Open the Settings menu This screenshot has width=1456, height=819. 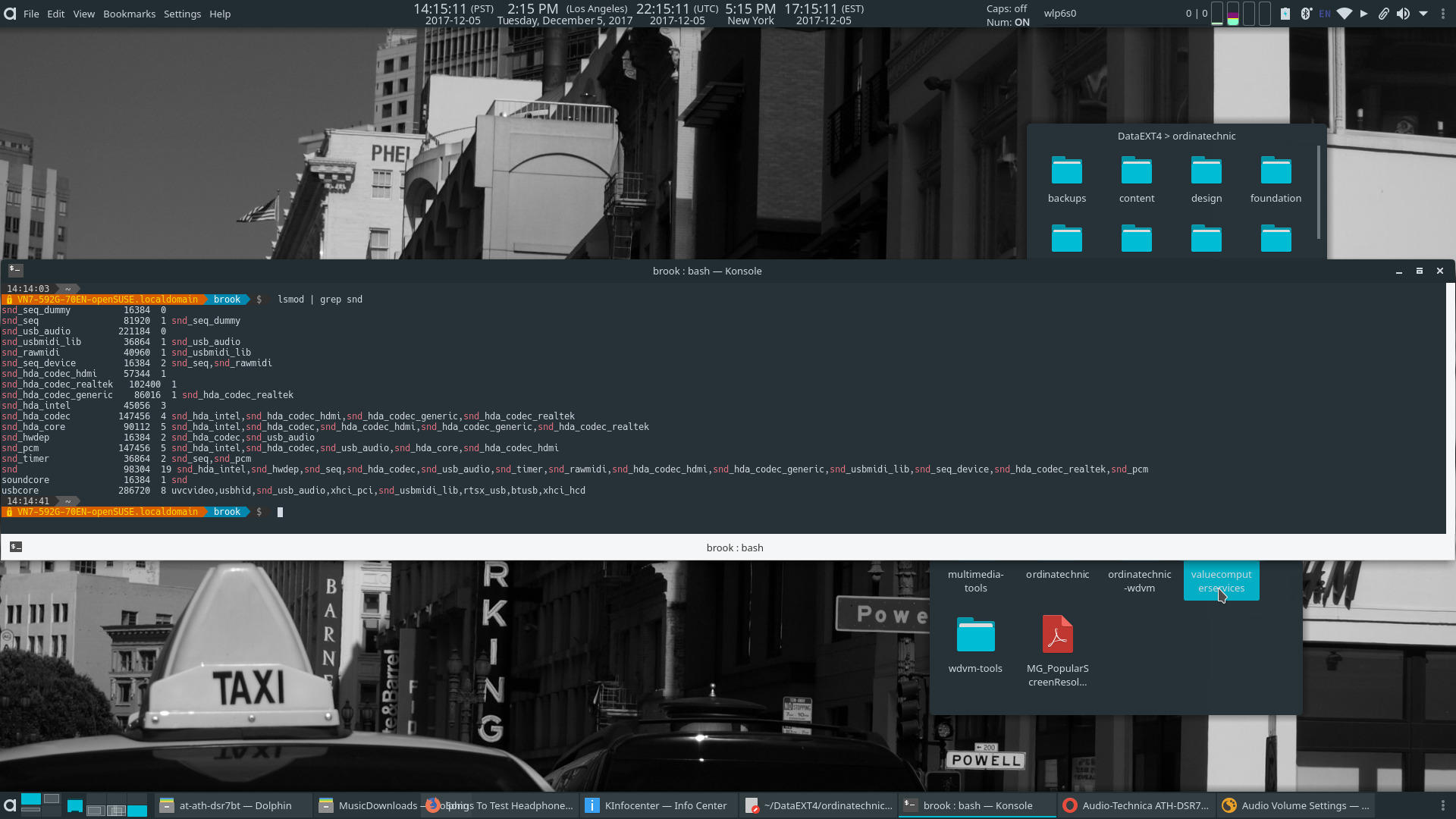(x=183, y=14)
